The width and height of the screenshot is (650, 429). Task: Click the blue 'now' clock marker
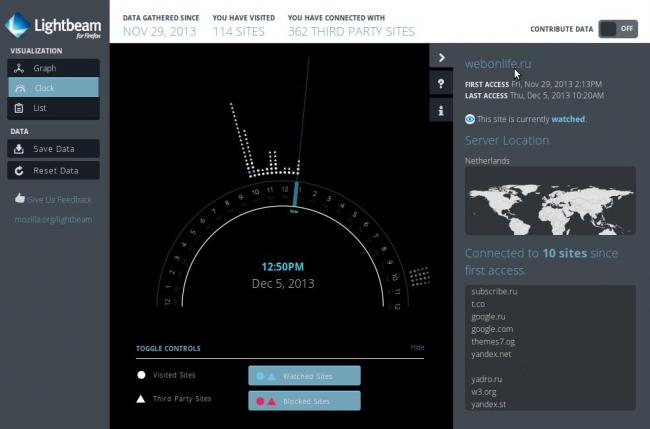pos(296,194)
